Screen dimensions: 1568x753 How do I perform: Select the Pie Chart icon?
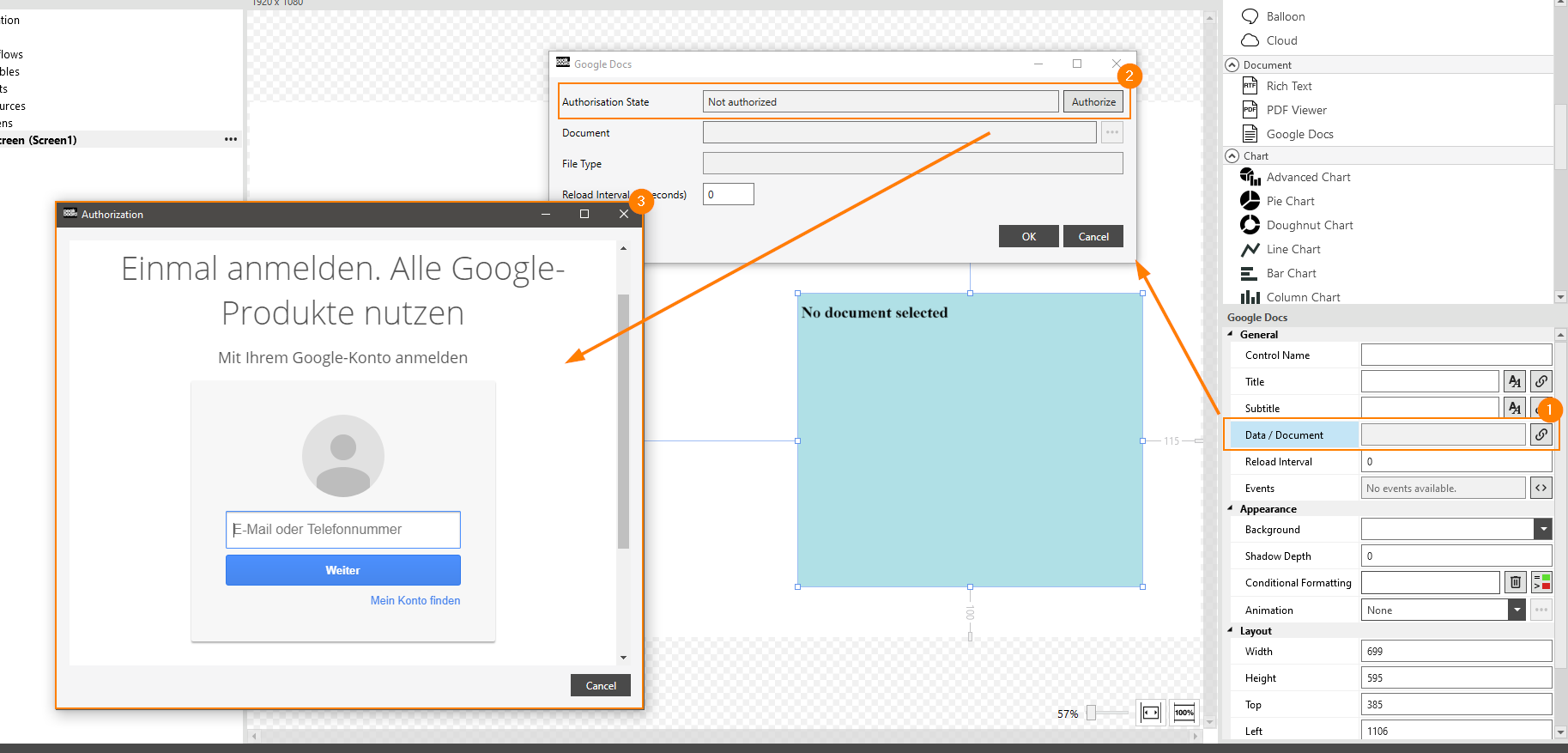(1250, 201)
